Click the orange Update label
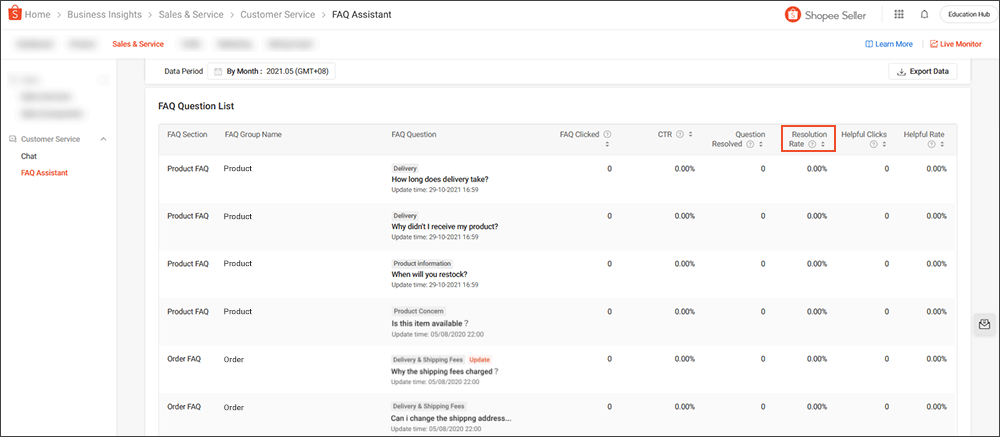The height and width of the screenshot is (437, 1000). click(480, 360)
